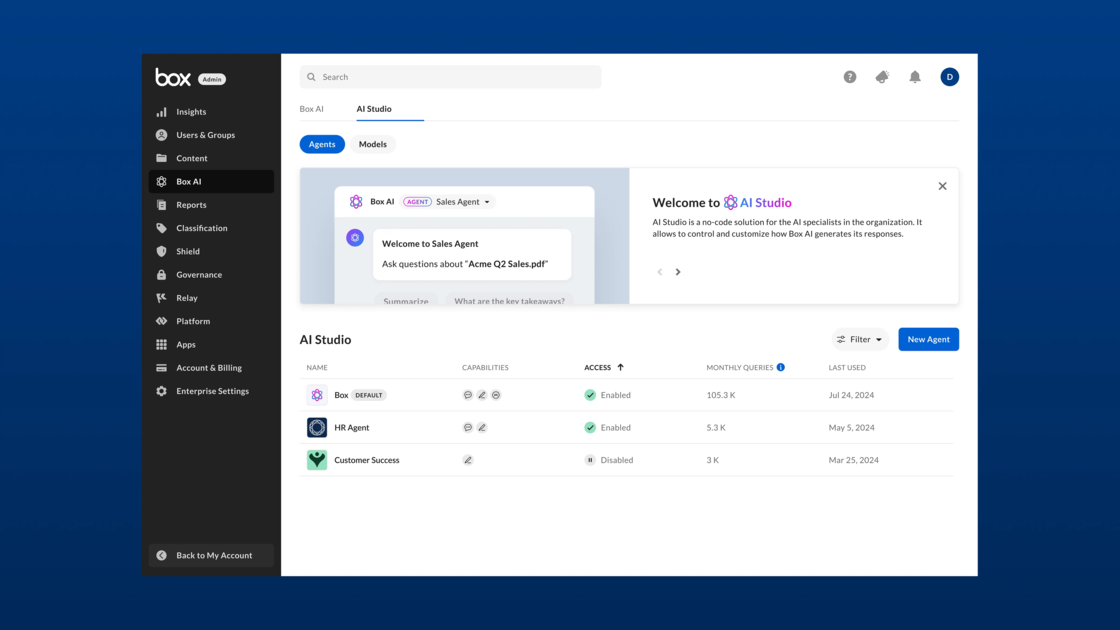The width and height of the screenshot is (1120, 630).
Task: Click Back to My Account button
Action: tap(211, 555)
